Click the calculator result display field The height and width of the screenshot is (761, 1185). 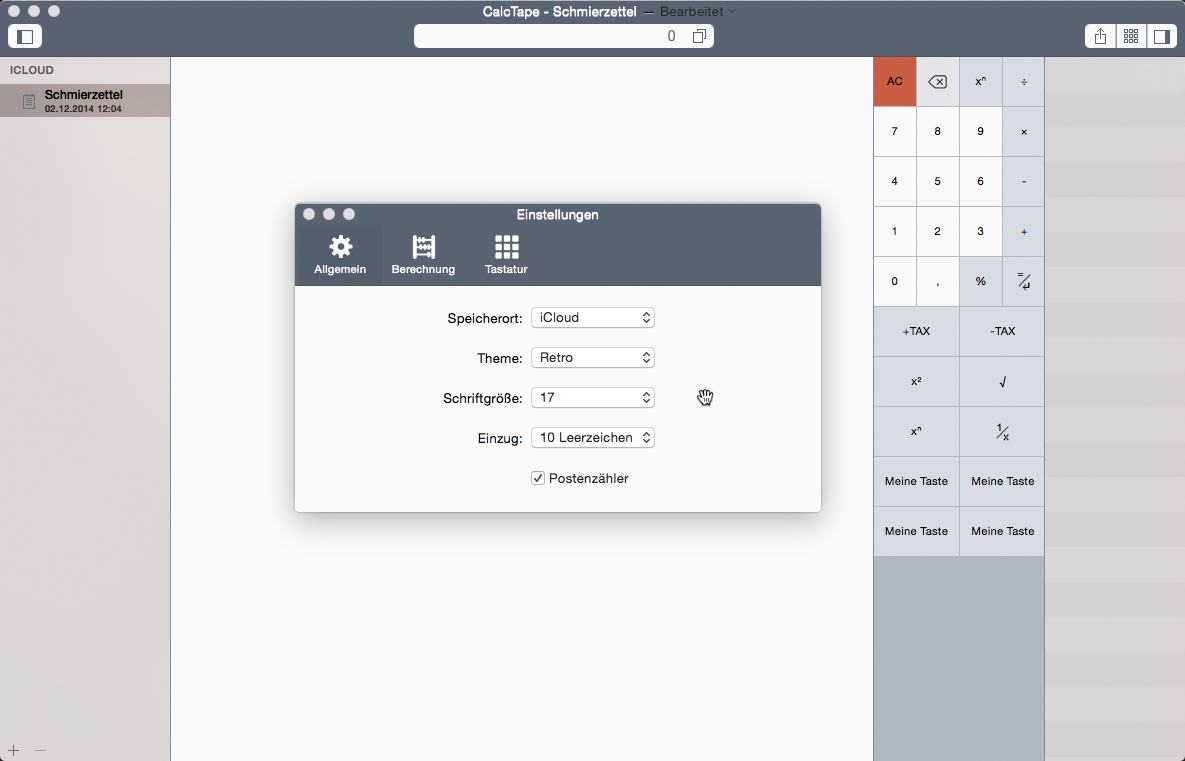point(550,36)
